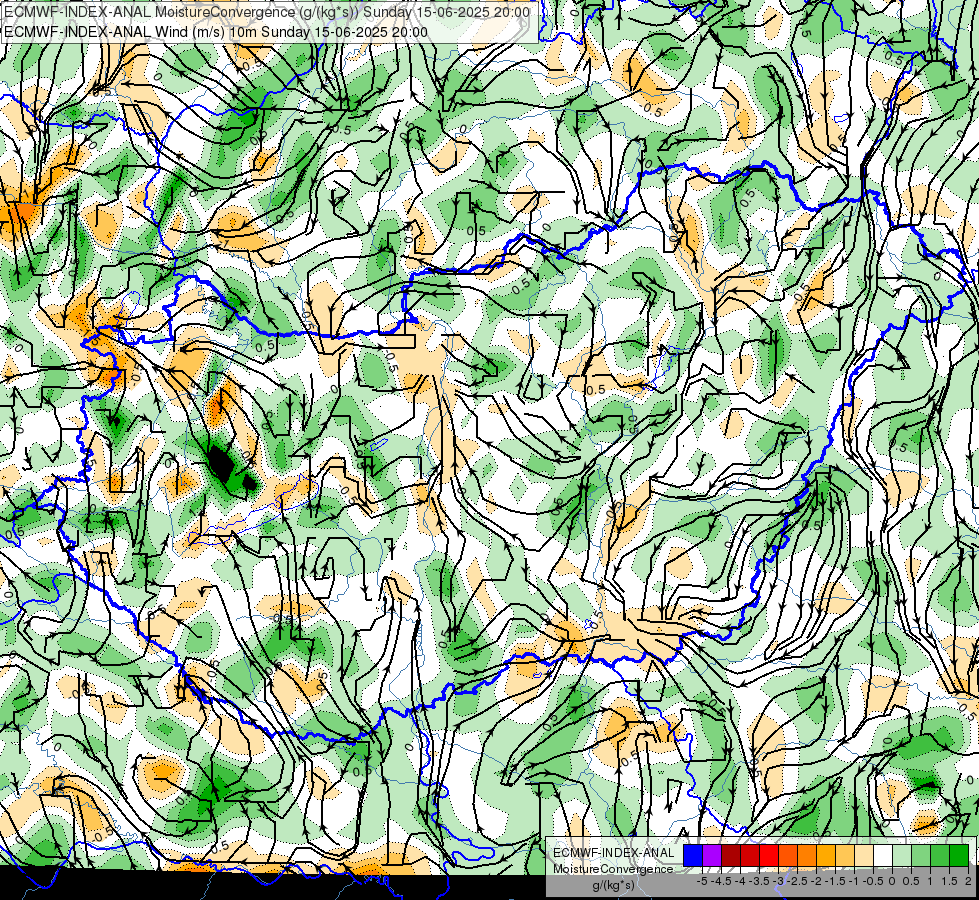The height and width of the screenshot is (900, 979).
Task: Click the Wind (m/s) 10m title line
Action: (x=216, y=32)
